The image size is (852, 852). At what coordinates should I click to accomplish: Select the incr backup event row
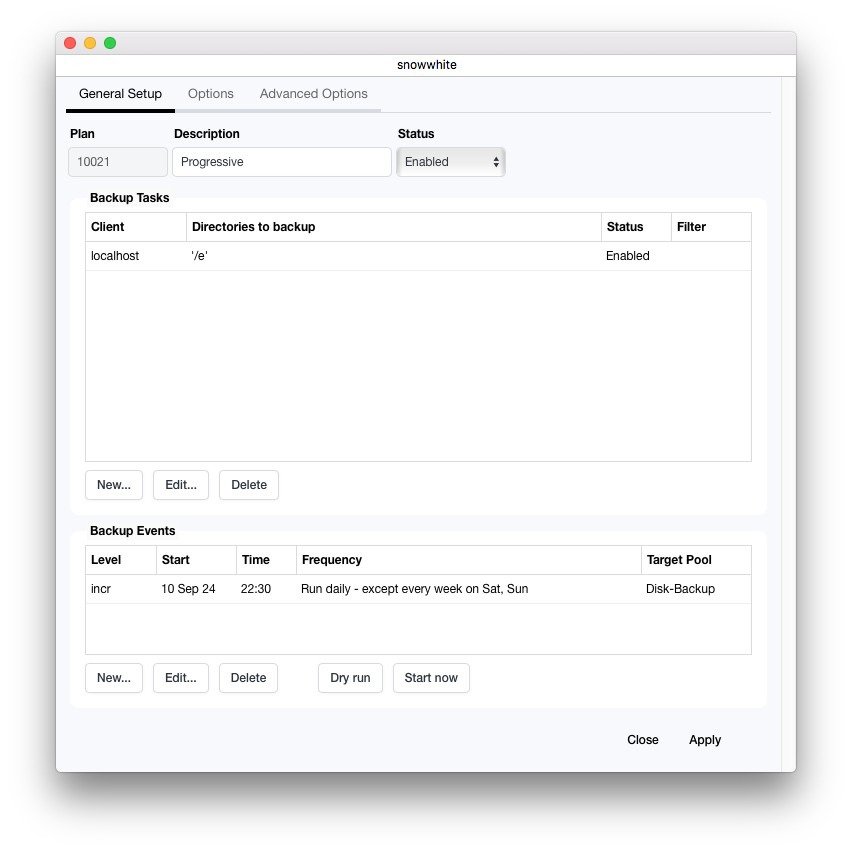(417, 589)
